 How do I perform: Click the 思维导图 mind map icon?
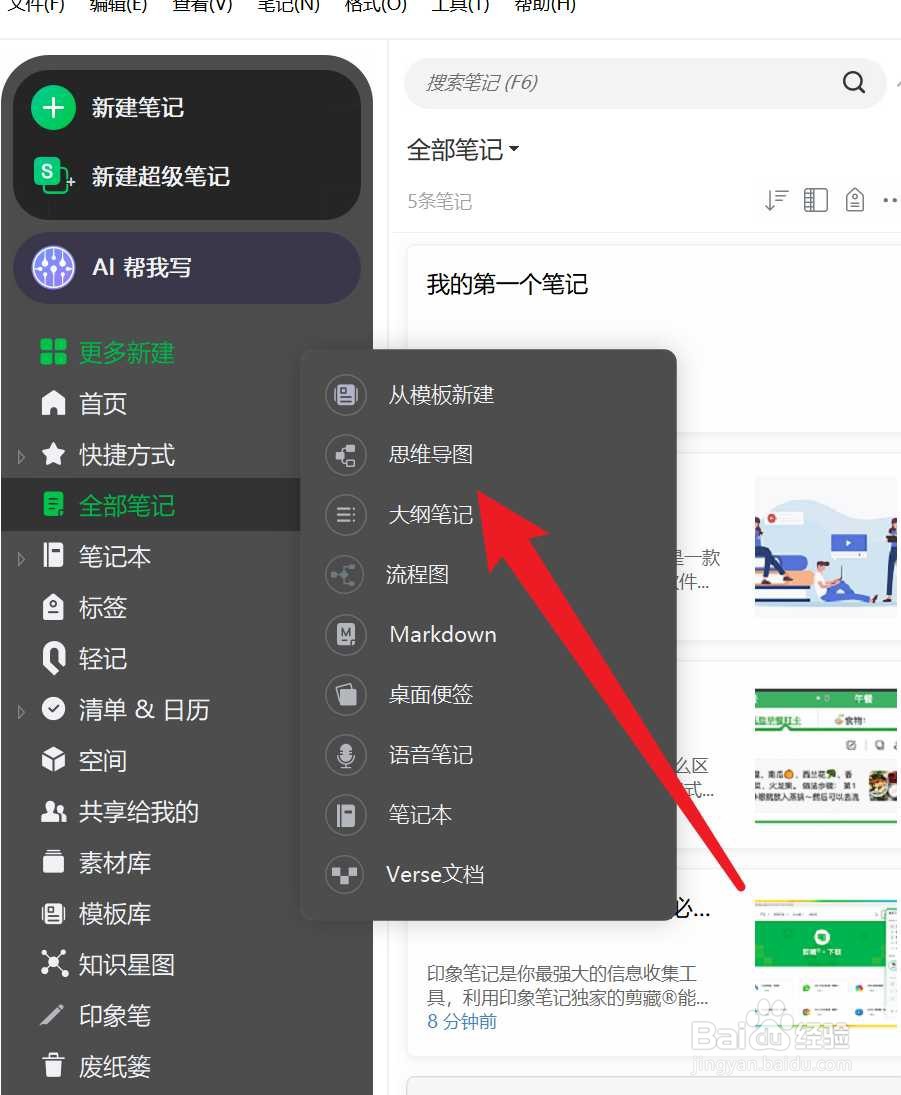346,455
